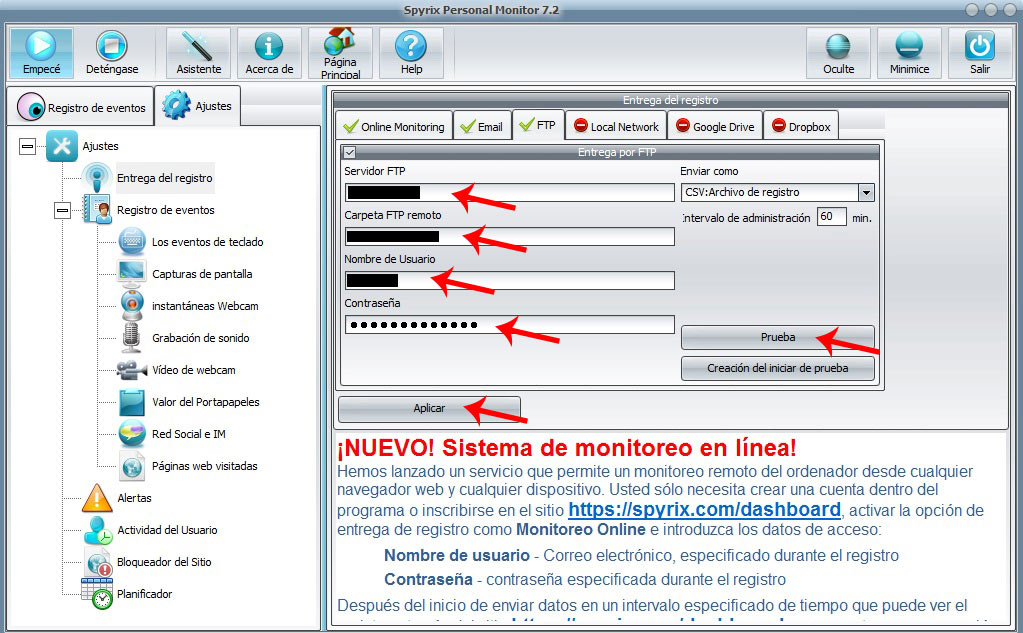This screenshot has width=1023, height=633.
Task: Focus the Contraseña password field
Action: point(509,324)
